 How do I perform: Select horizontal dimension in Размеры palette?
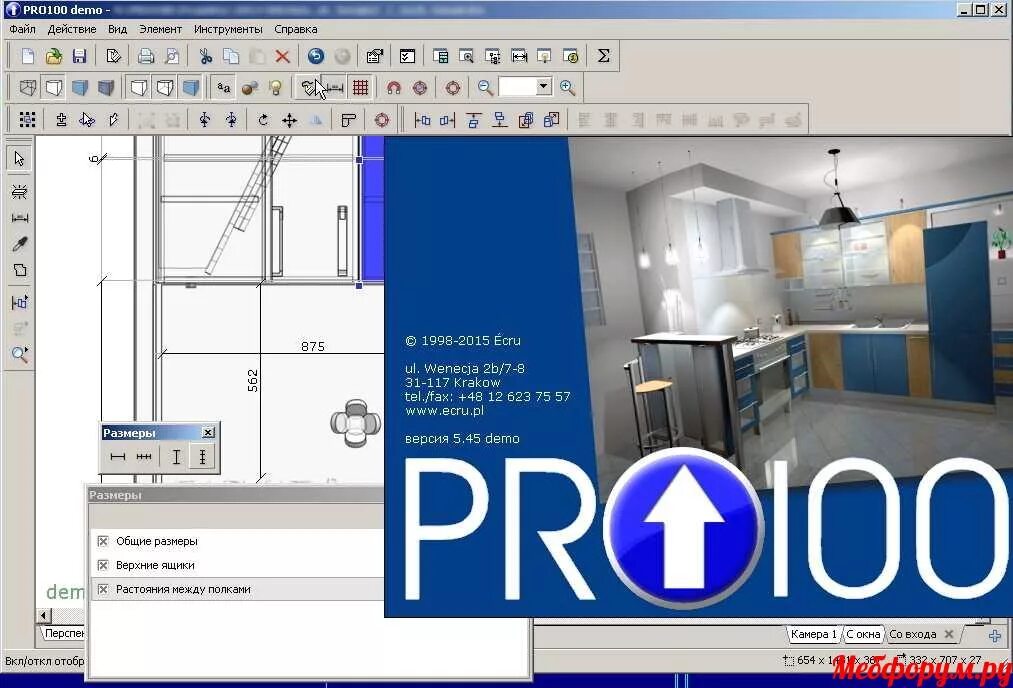(118, 457)
